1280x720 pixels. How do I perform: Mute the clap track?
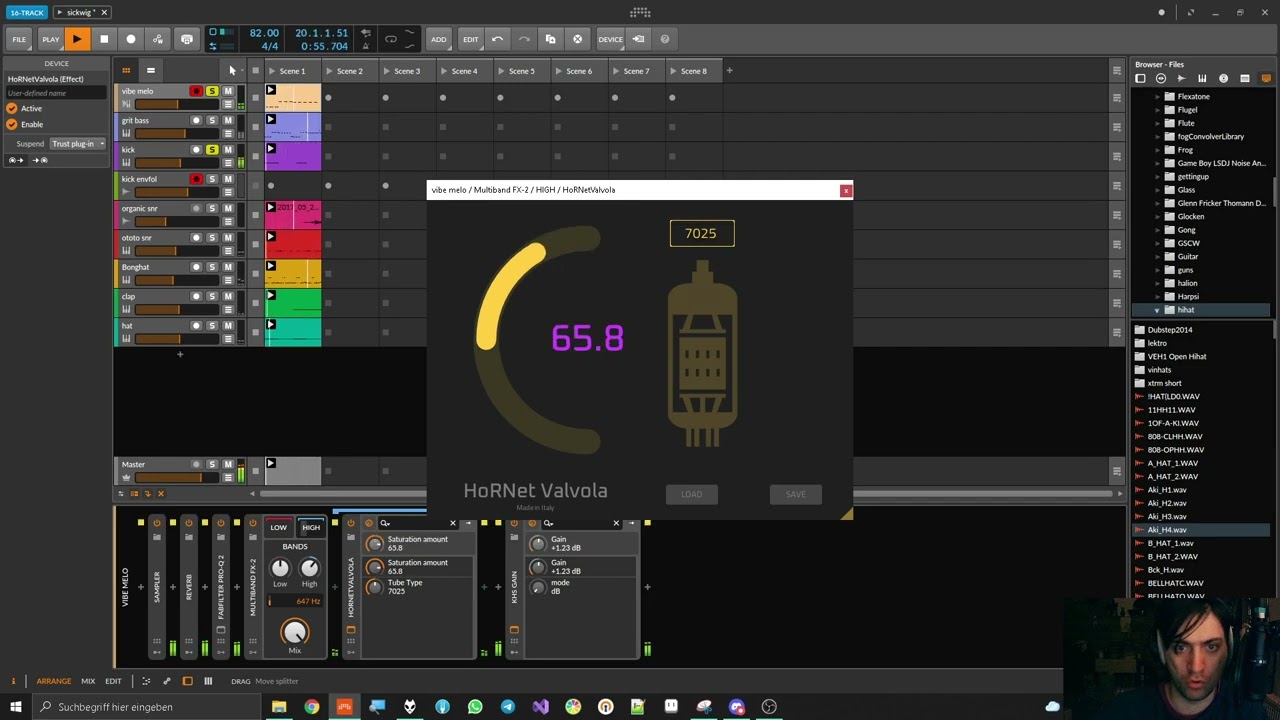(x=228, y=296)
